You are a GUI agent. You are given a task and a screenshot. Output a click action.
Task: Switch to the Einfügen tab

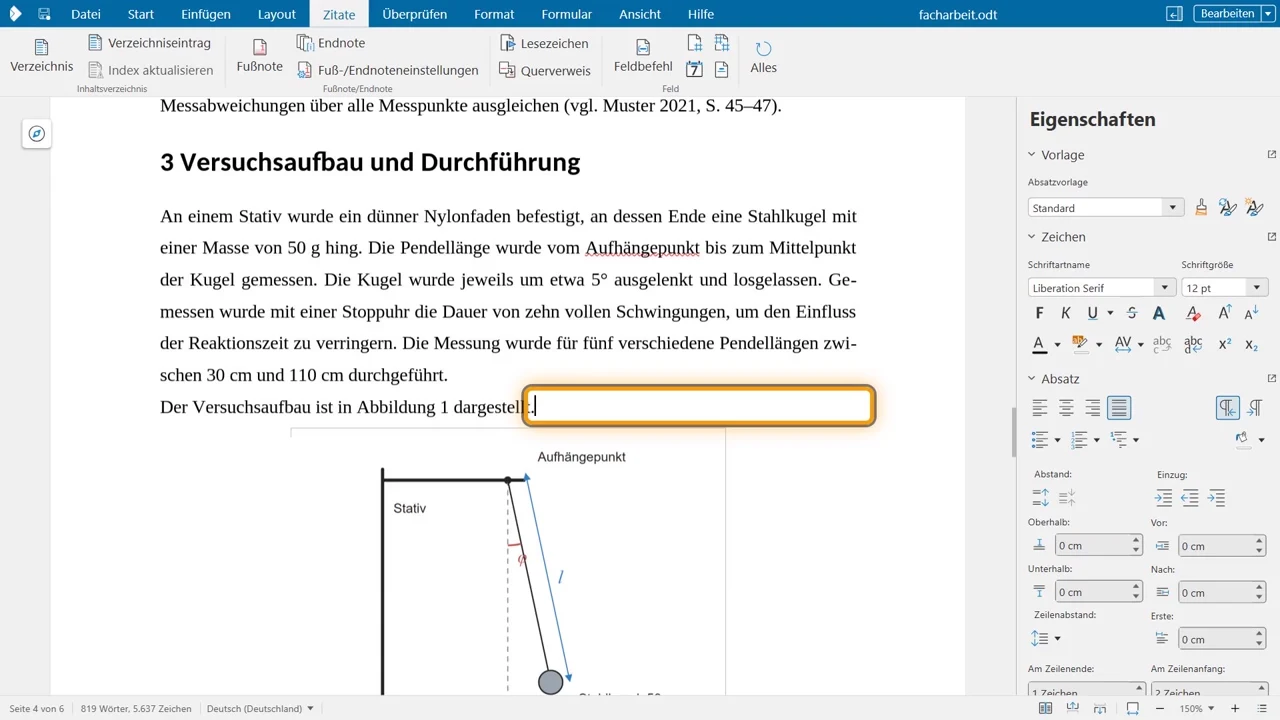[x=206, y=14]
